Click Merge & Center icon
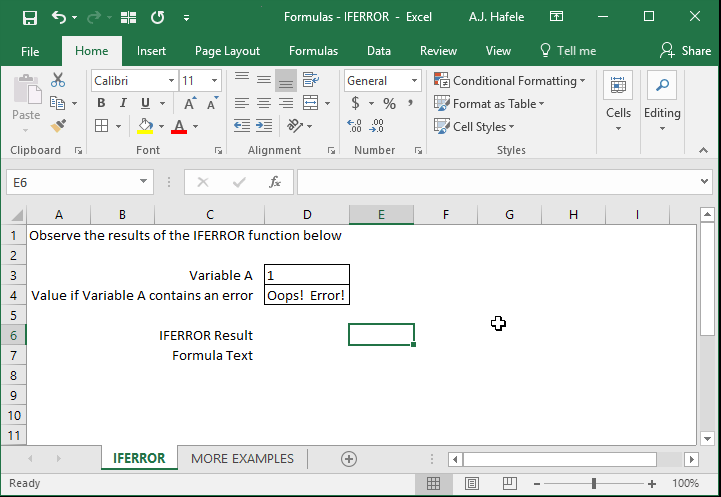The width and height of the screenshot is (721, 497). pos(311,103)
